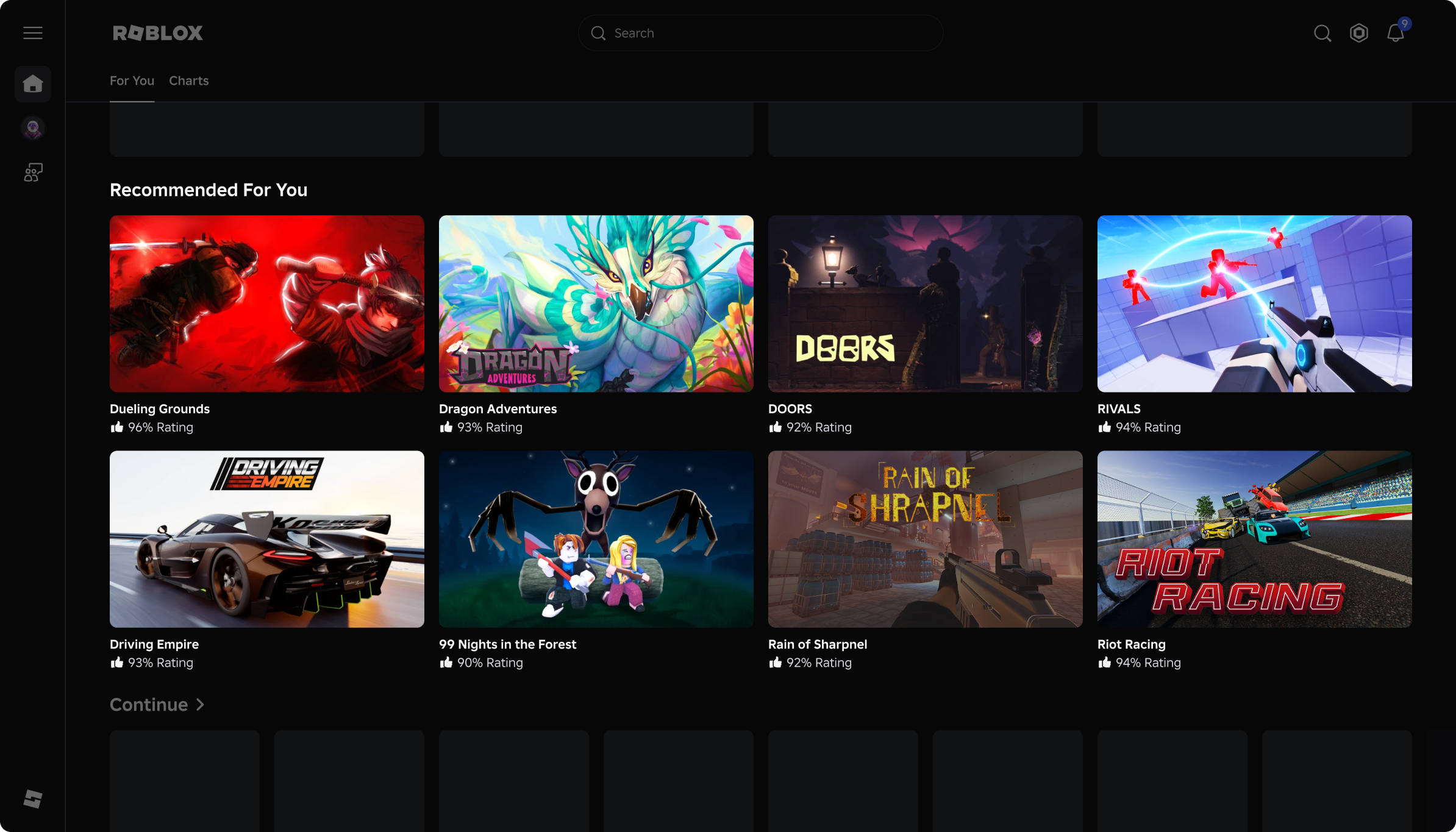Open the DOORS game thumbnail
This screenshot has height=832, width=1456.
coord(926,304)
